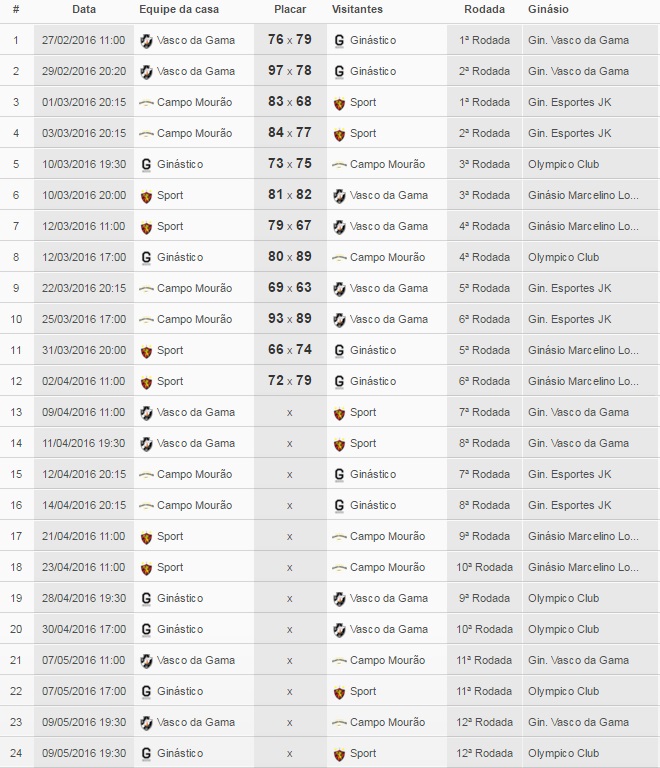This screenshot has width=660, height=768.
Task: Click home Ginástico logo in game 5
Action: 146,165
